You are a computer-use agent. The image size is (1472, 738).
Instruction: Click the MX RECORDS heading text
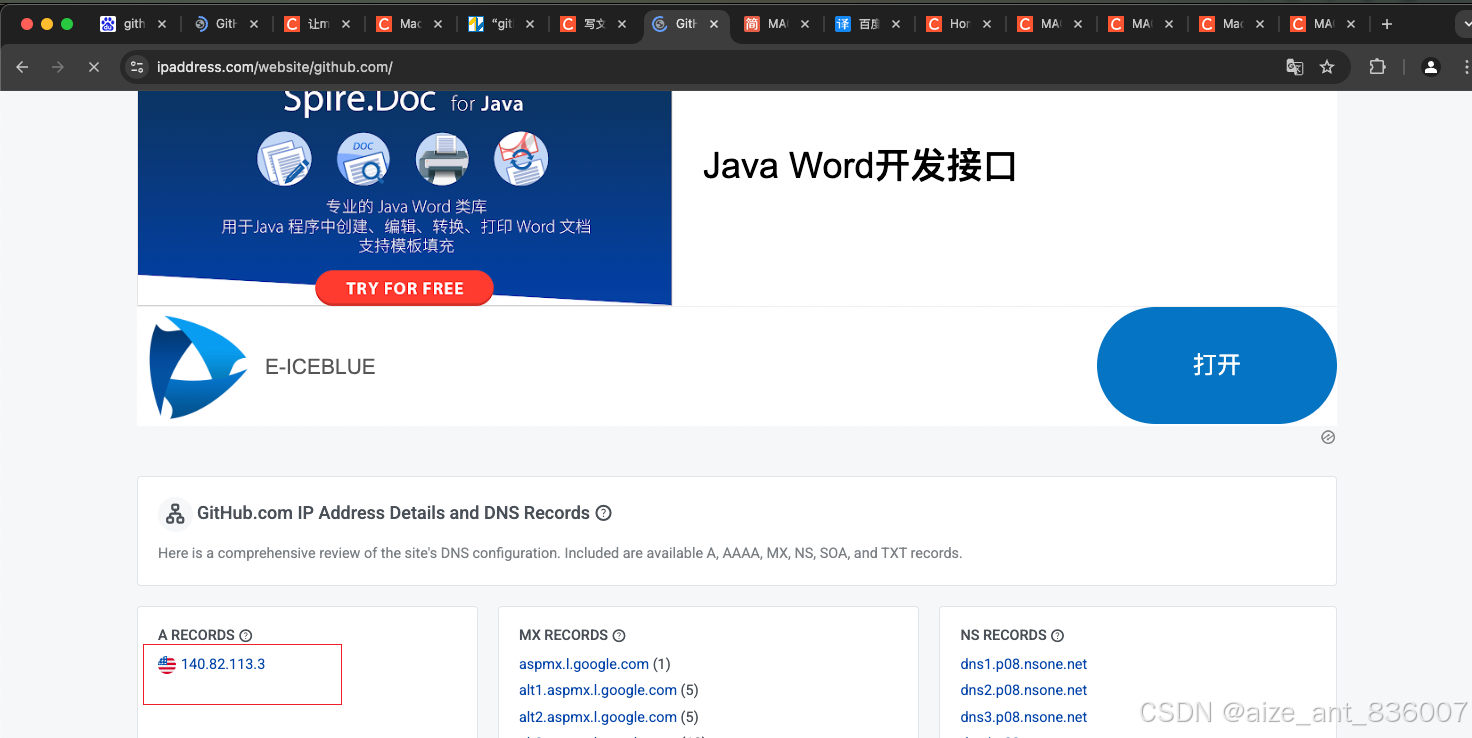[x=563, y=635]
